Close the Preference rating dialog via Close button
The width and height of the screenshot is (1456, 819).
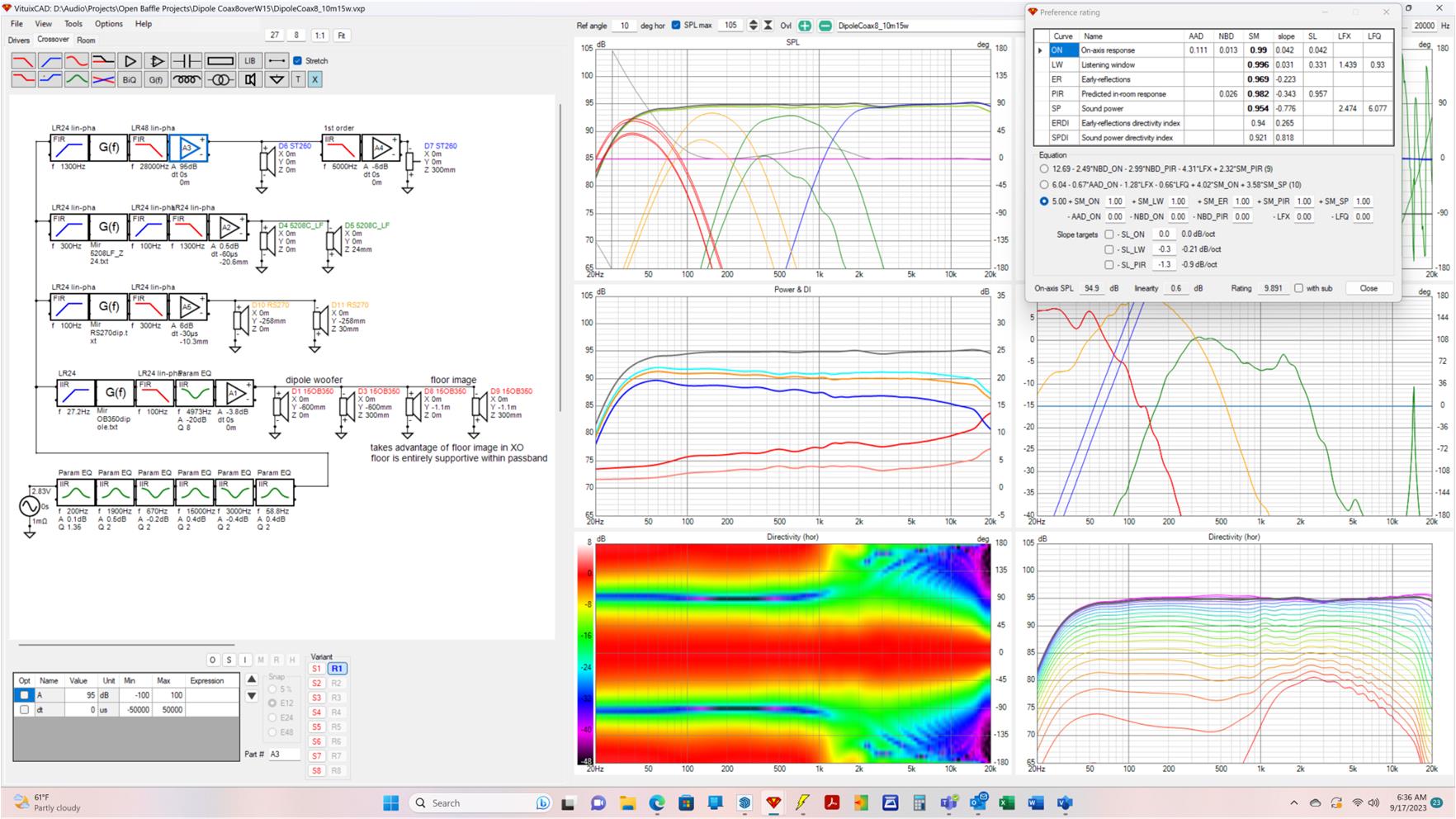[x=1369, y=288]
